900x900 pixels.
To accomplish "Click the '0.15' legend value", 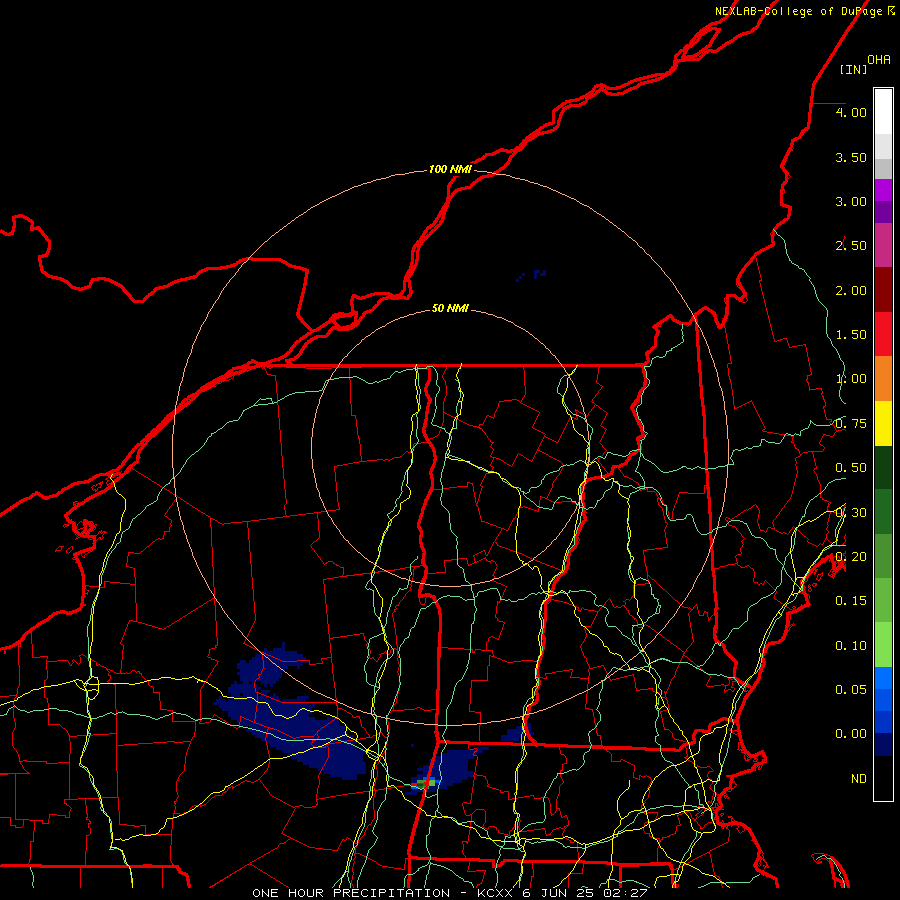I will click(x=851, y=601).
